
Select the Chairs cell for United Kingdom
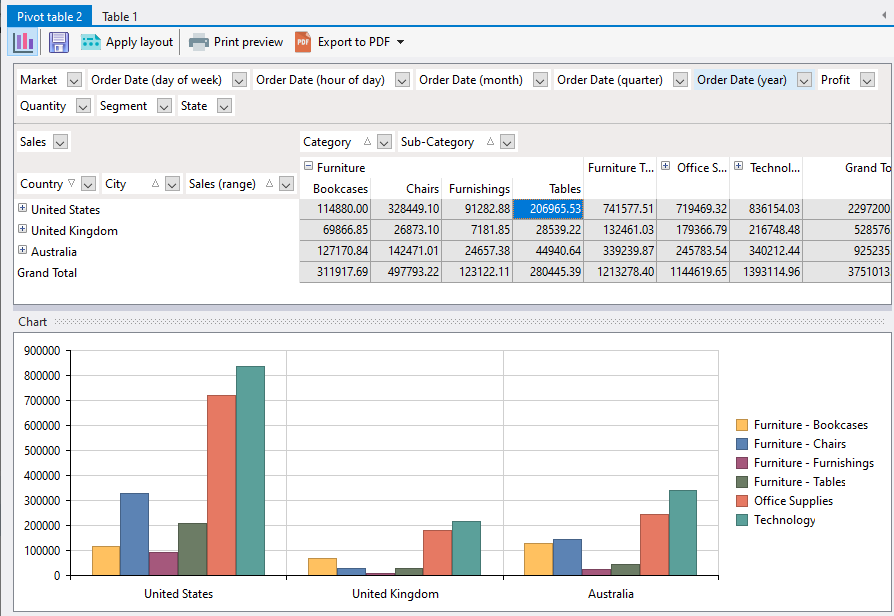(x=406, y=230)
